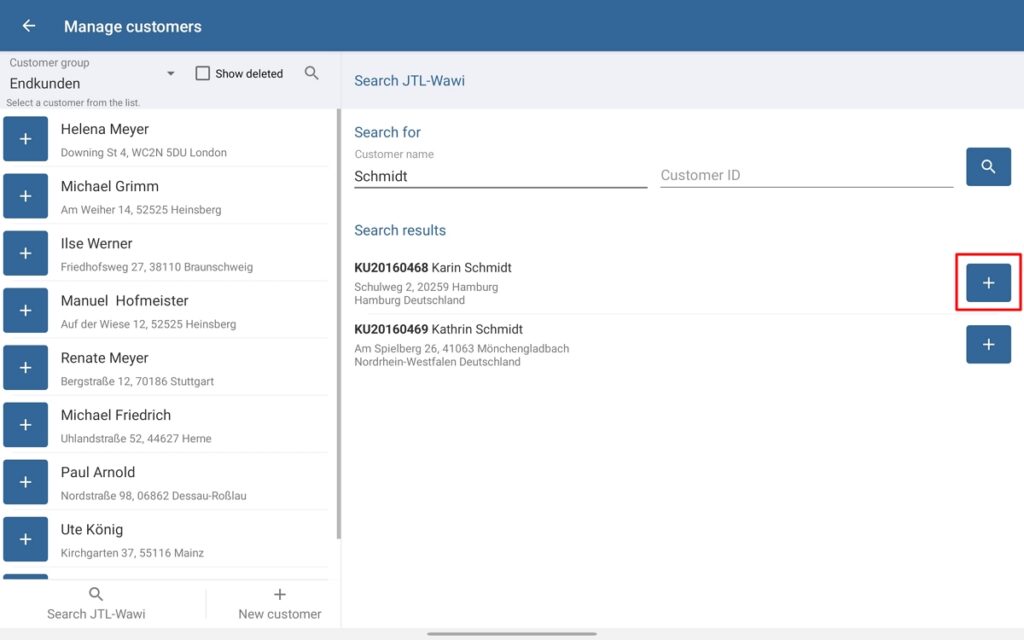Open New customer bottom tab
The image size is (1024, 640).
(280, 604)
